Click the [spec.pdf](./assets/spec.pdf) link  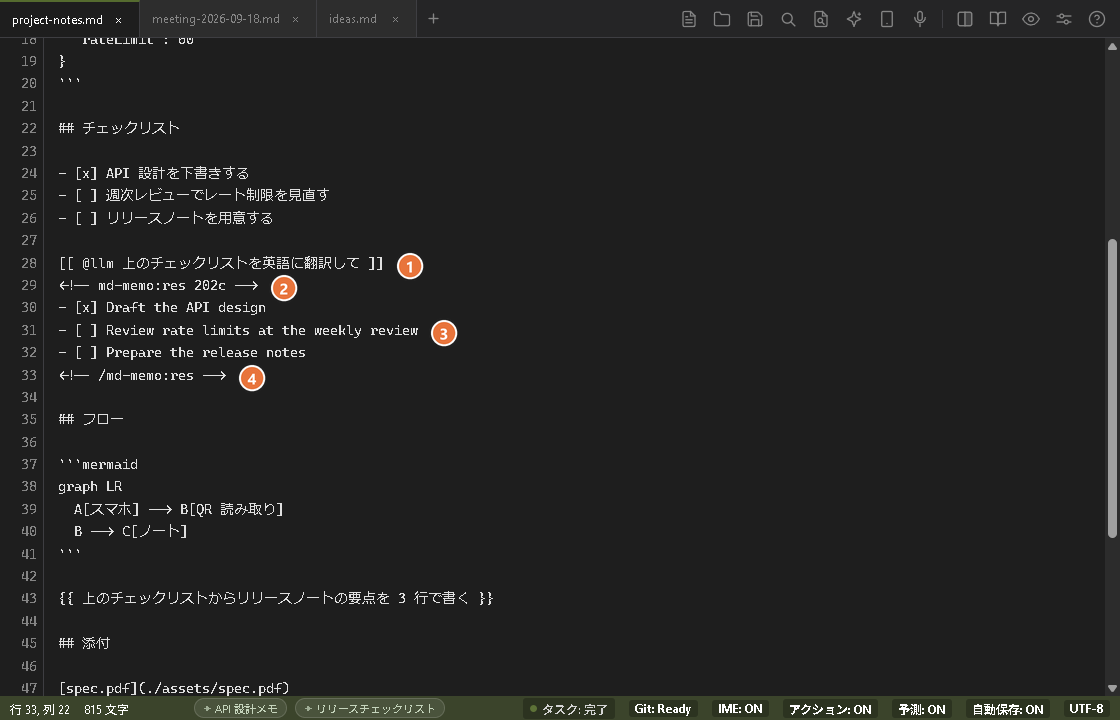point(174,688)
